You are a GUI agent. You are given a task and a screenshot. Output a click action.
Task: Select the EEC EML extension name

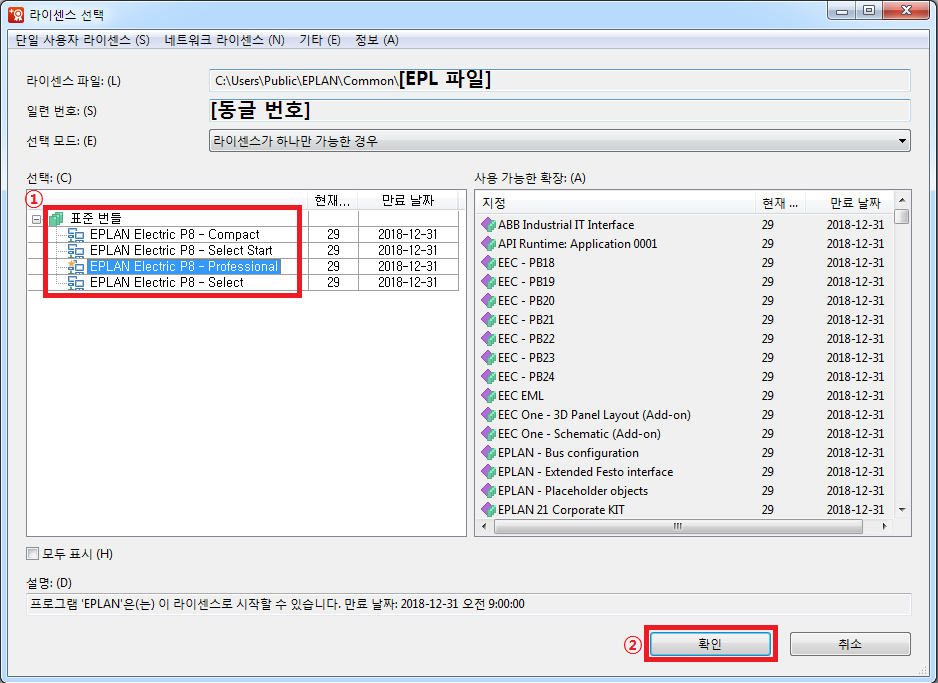pyautogui.click(x=520, y=396)
